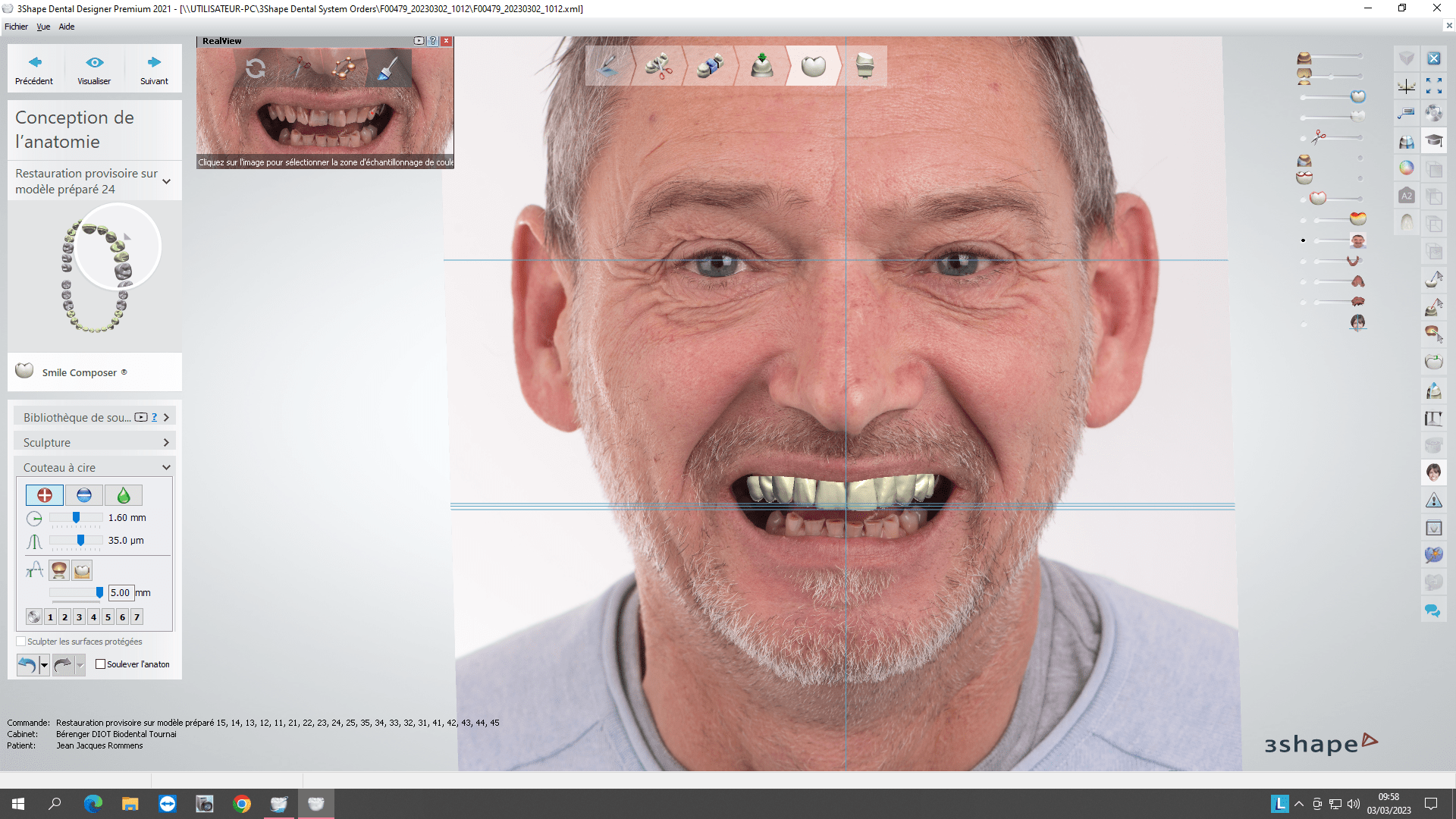Select the remove wax (minus) tool
The height and width of the screenshot is (819, 1456).
pyautogui.click(x=84, y=495)
